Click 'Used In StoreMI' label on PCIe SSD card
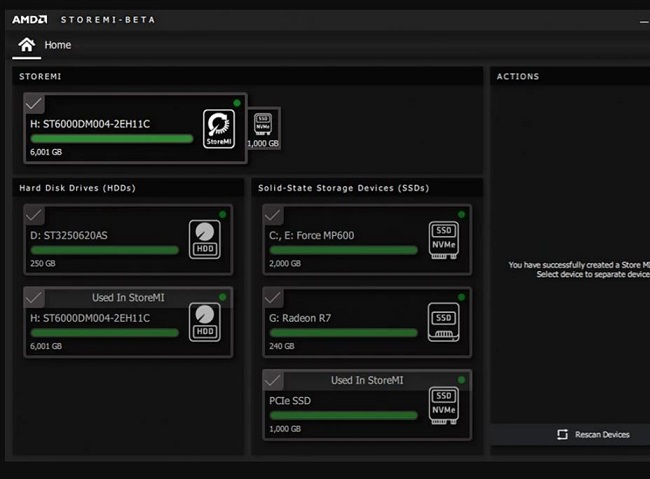The width and height of the screenshot is (650, 479). (x=367, y=380)
